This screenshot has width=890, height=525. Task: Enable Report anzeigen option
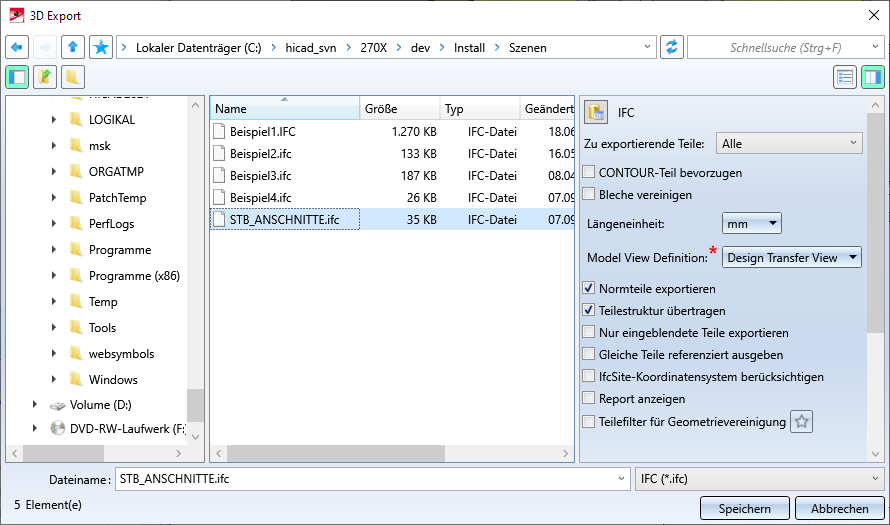[589, 399]
